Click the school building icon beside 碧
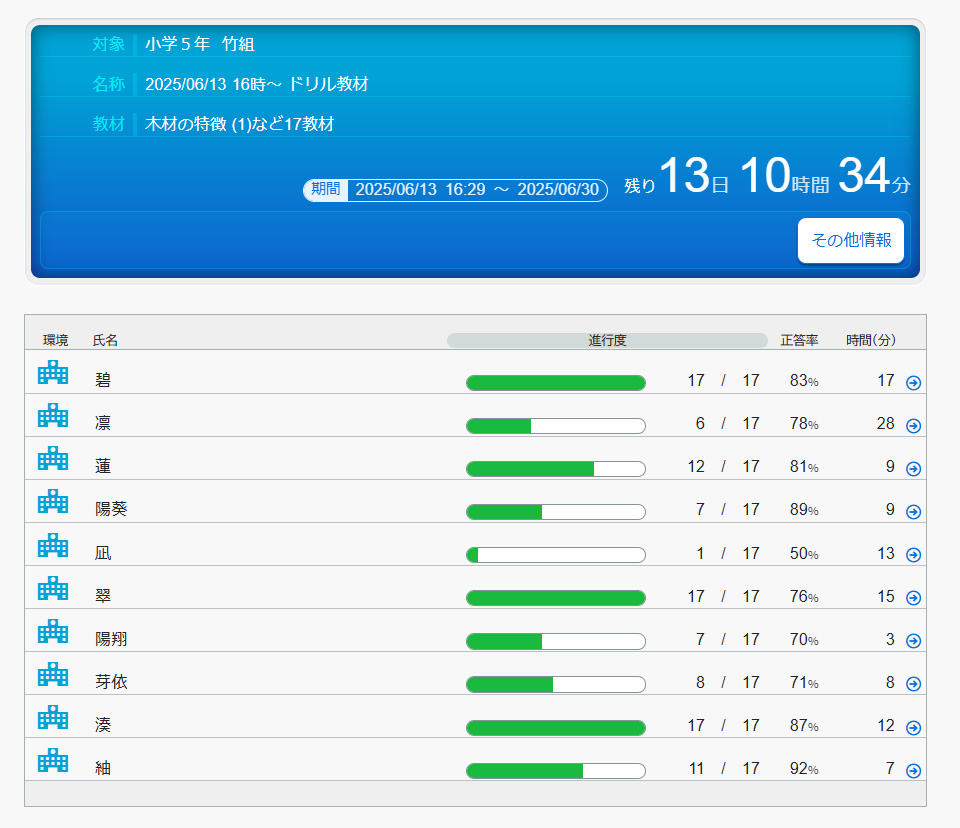Viewport: 960px width, 828px height. [53, 373]
